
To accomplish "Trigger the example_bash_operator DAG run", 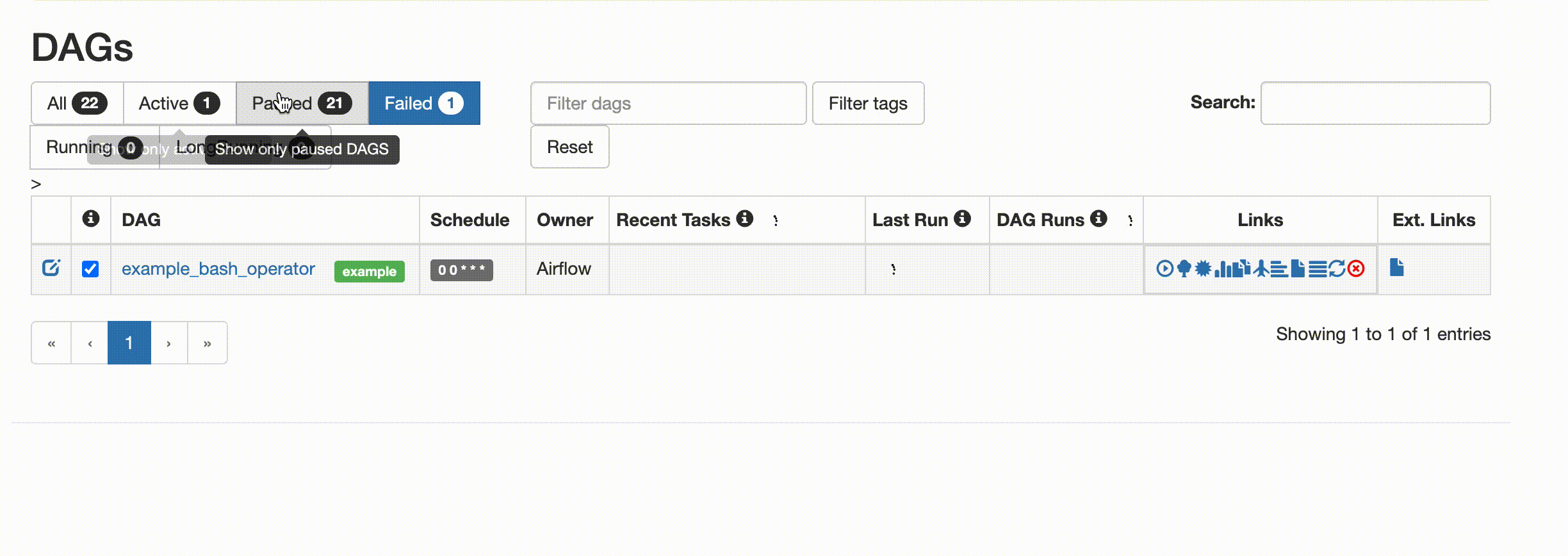I will pos(1164,269).
